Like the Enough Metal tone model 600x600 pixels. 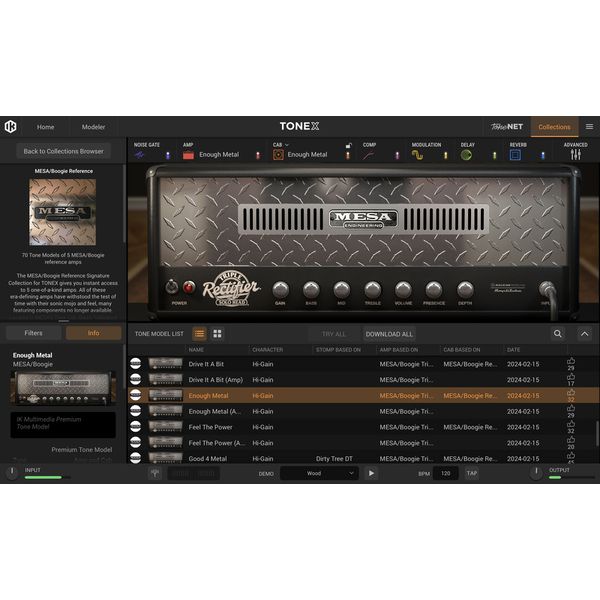click(x=571, y=392)
